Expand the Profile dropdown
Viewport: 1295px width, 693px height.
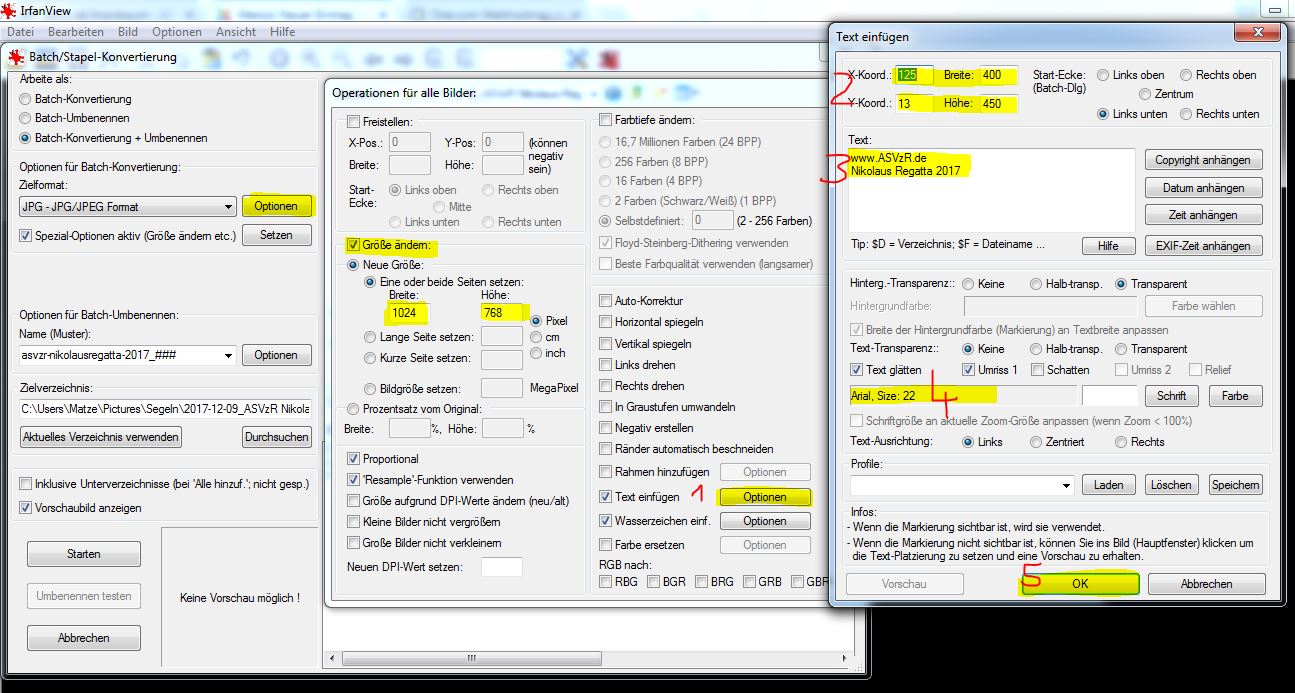(x=1067, y=485)
